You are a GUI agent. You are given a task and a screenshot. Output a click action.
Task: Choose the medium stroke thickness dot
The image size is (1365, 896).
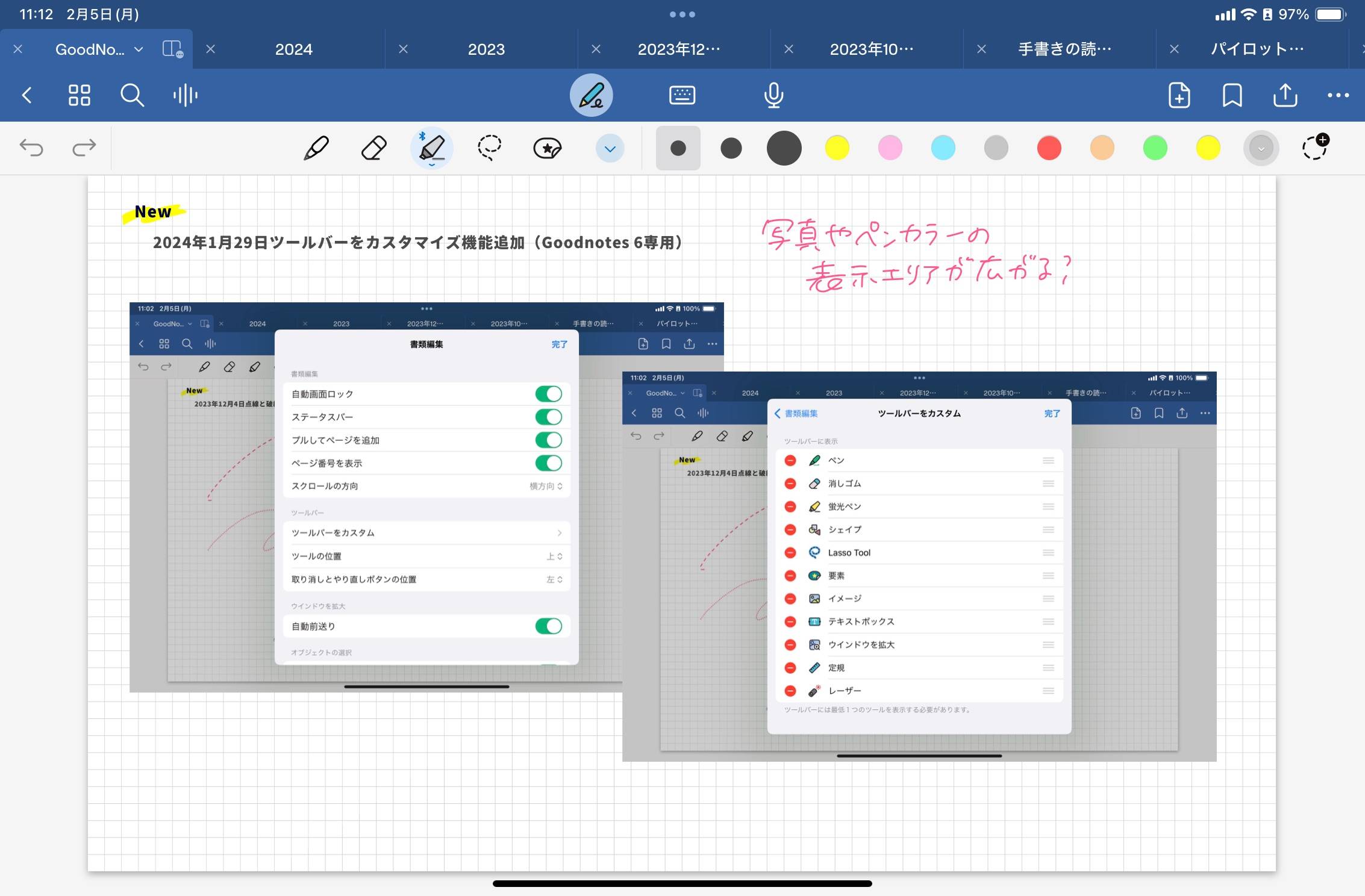click(x=731, y=148)
